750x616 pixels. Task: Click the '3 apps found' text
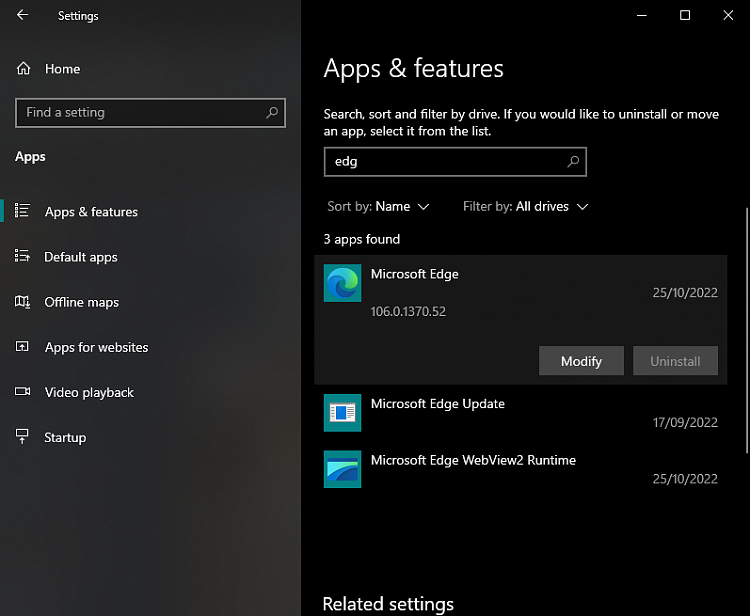point(362,239)
